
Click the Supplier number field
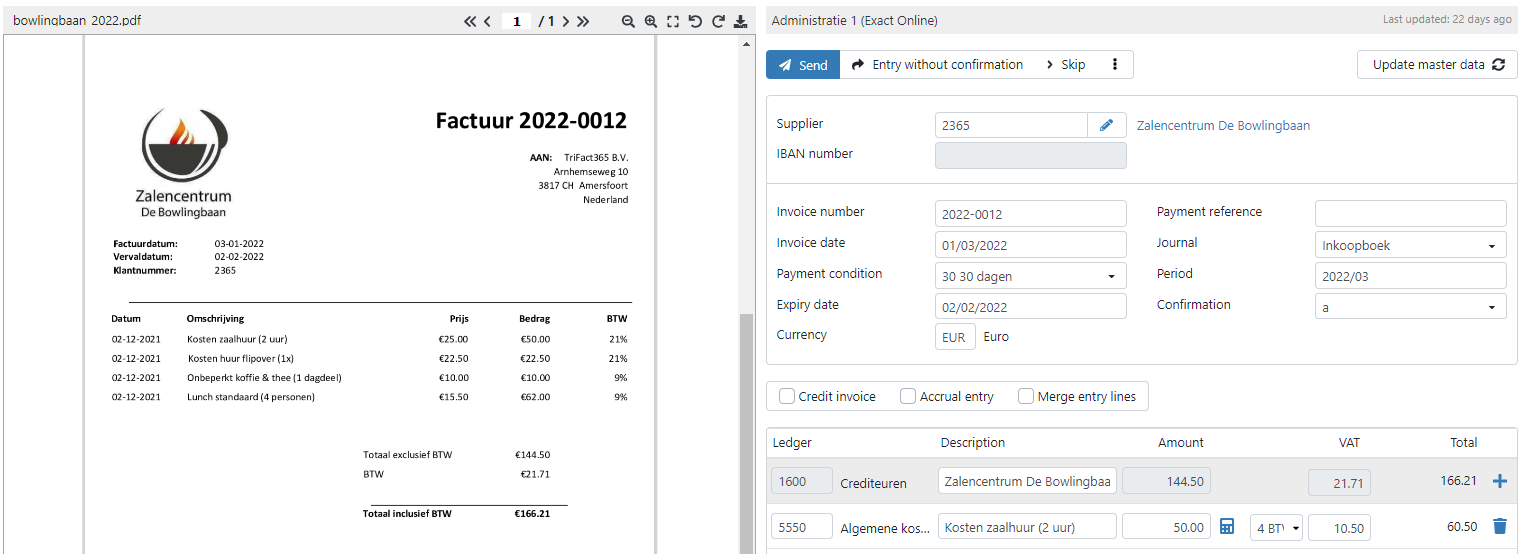click(1011, 125)
